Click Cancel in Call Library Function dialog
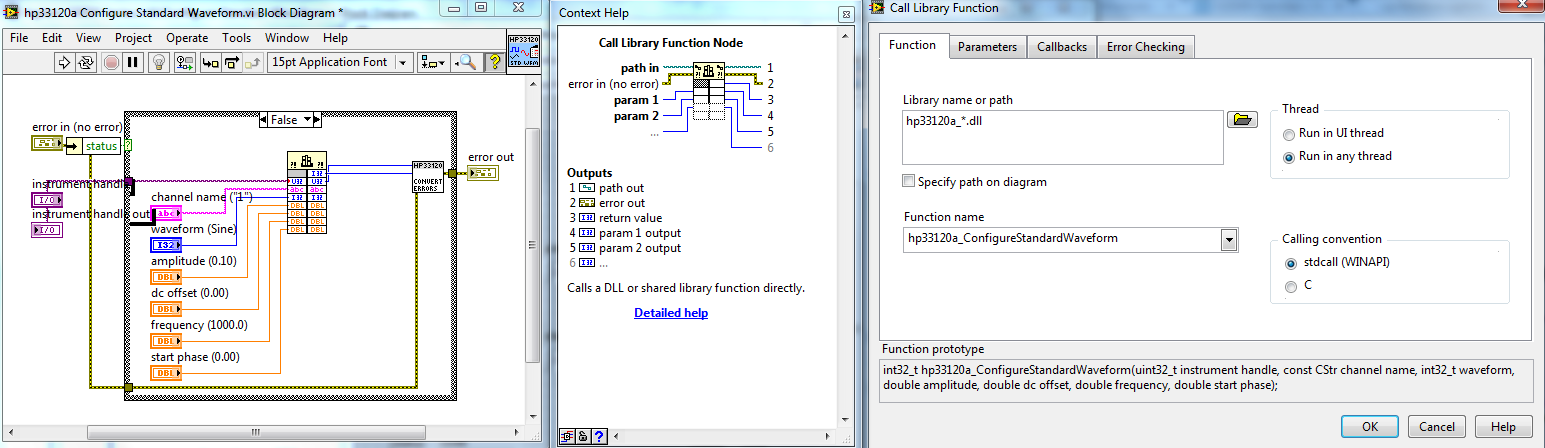The width and height of the screenshot is (1545, 448). pos(1437,427)
